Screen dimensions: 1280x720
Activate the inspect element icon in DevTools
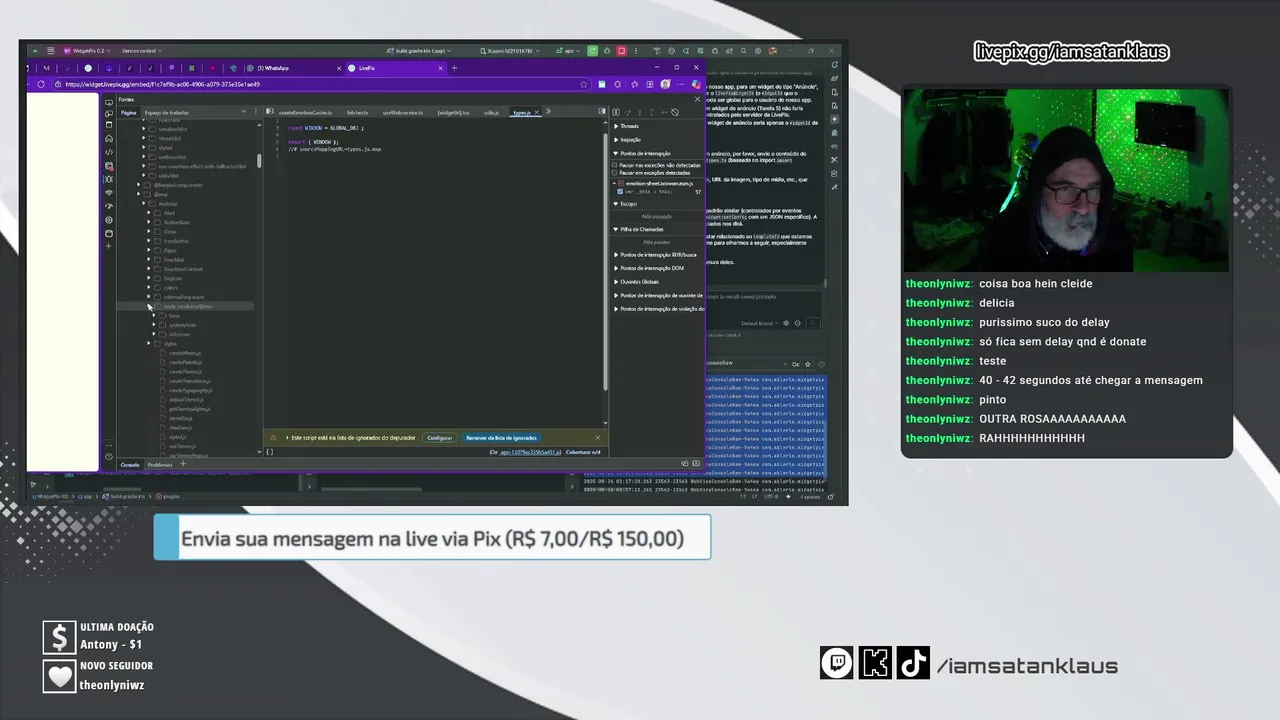pyautogui.click(x=109, y=102)
